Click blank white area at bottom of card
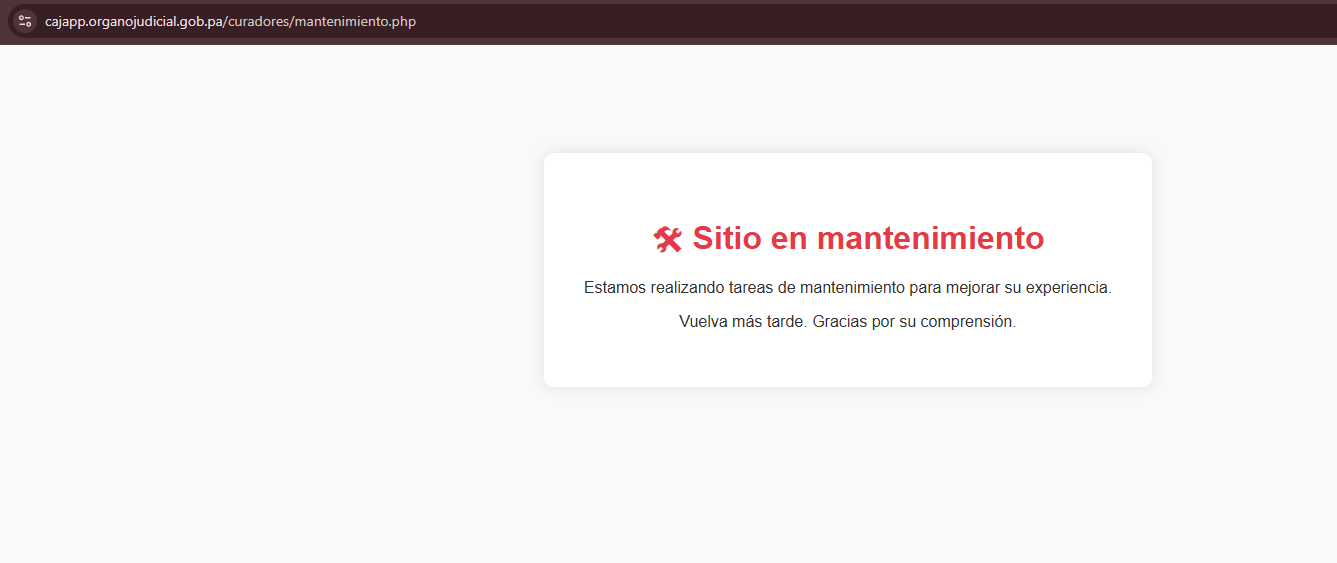This screenshot has height=563, width=1337. coord(847,363)
